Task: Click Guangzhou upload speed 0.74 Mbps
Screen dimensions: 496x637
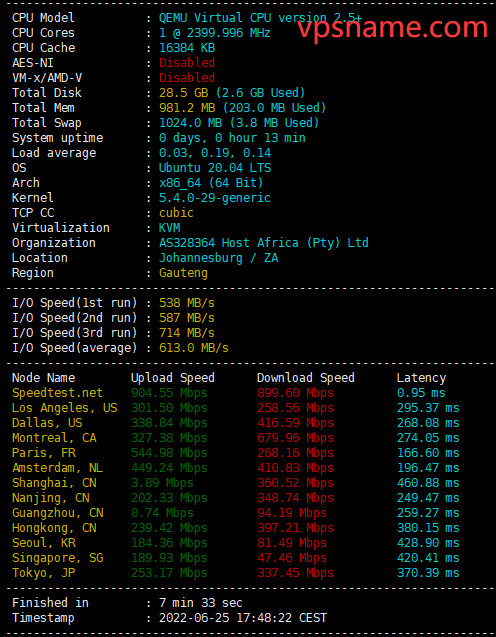Action: [x=162, y=514]
